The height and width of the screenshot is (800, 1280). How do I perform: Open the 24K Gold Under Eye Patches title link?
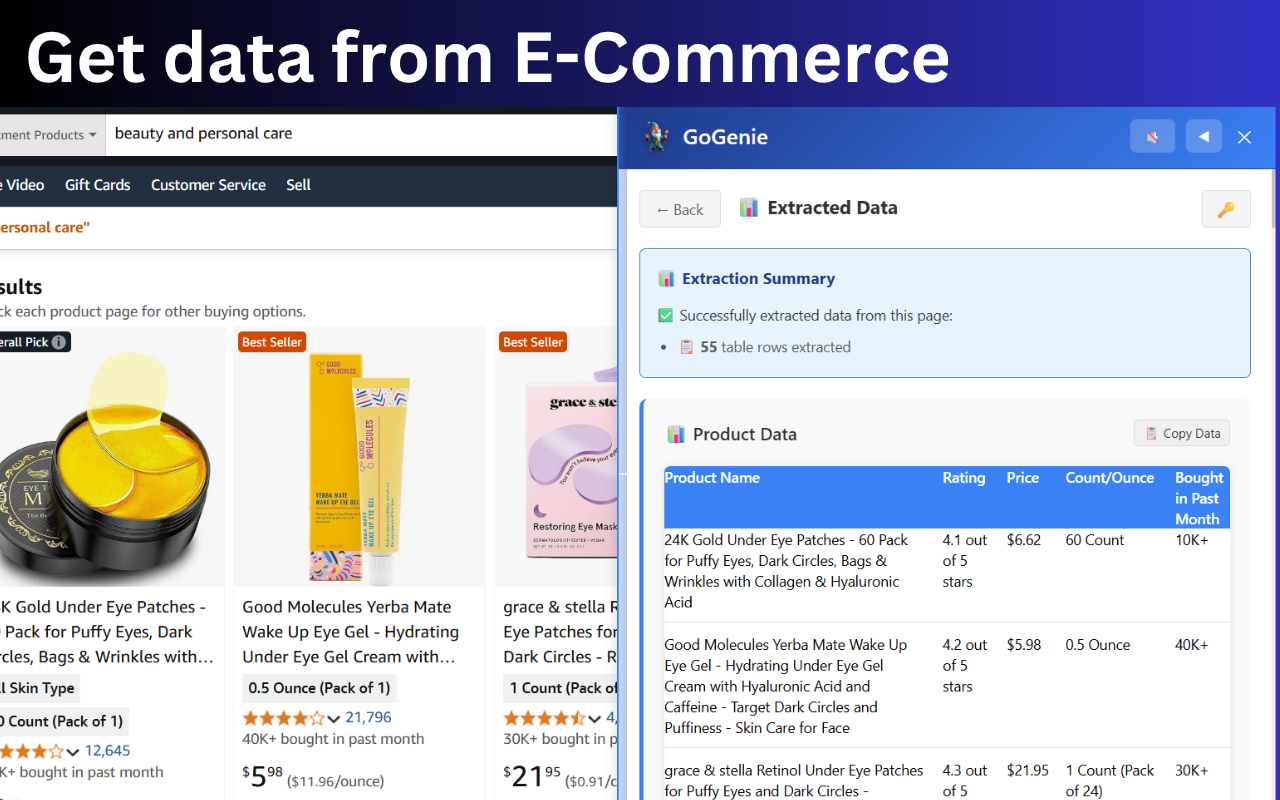(105, 632)
